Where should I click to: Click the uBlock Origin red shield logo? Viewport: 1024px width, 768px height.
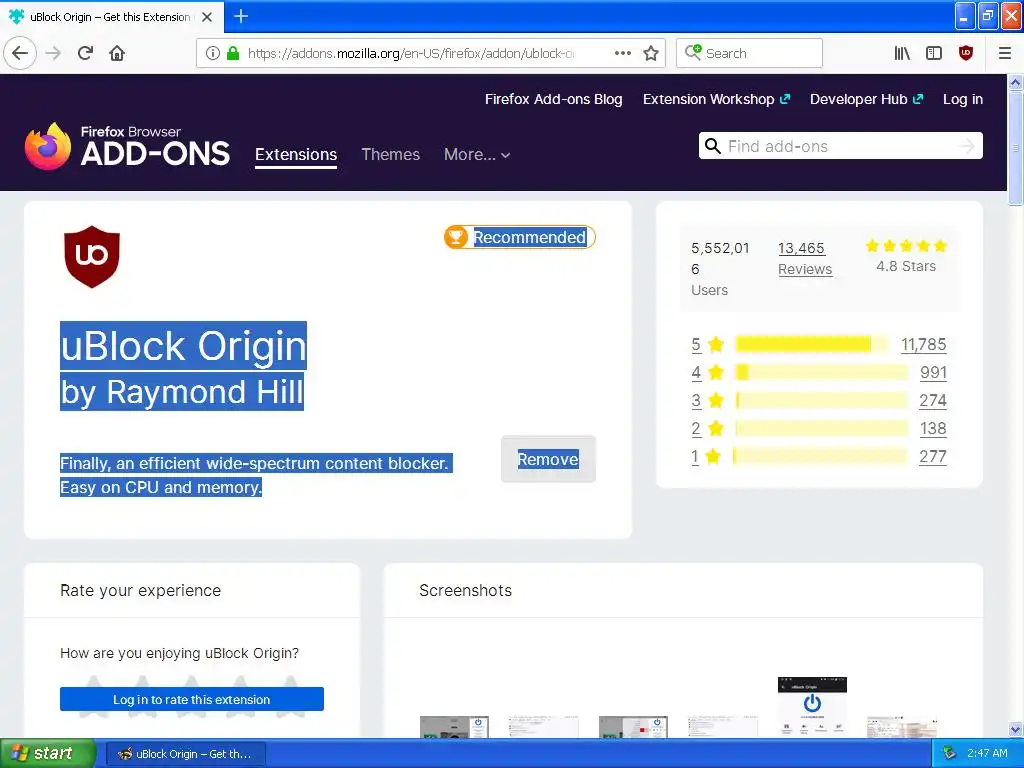pos(92,257)
